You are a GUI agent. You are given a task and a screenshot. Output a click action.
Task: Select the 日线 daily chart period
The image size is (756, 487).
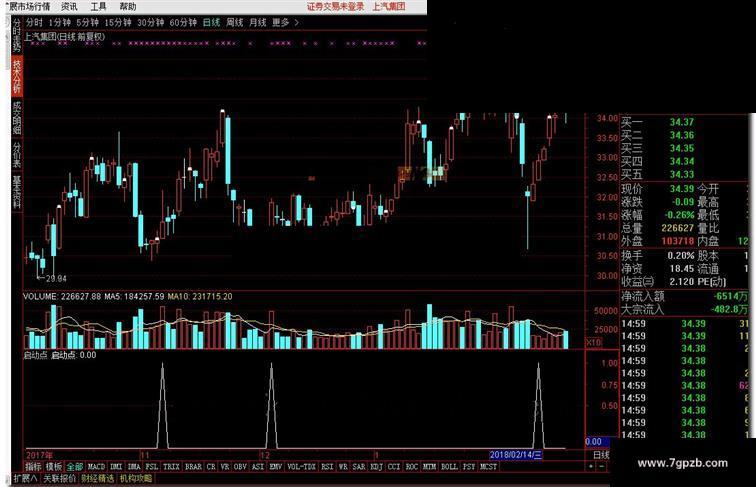211,22
